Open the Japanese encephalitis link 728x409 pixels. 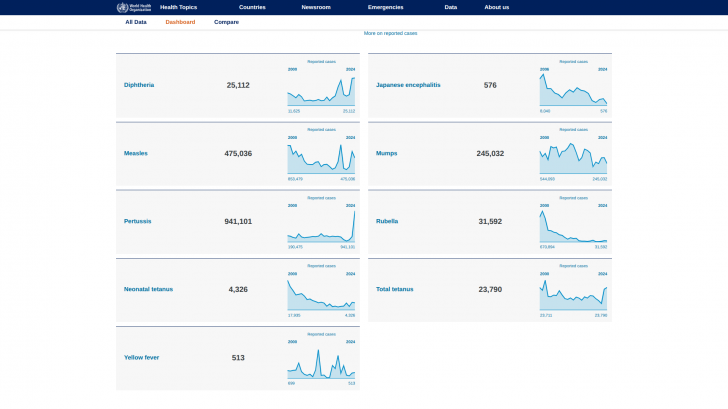(408, 86)
